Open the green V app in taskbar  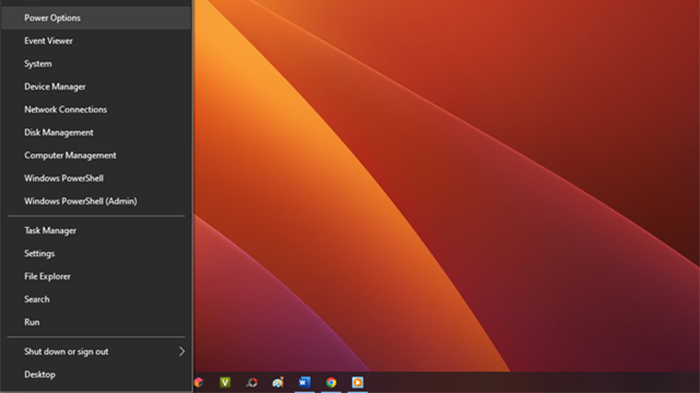(225, 382)
